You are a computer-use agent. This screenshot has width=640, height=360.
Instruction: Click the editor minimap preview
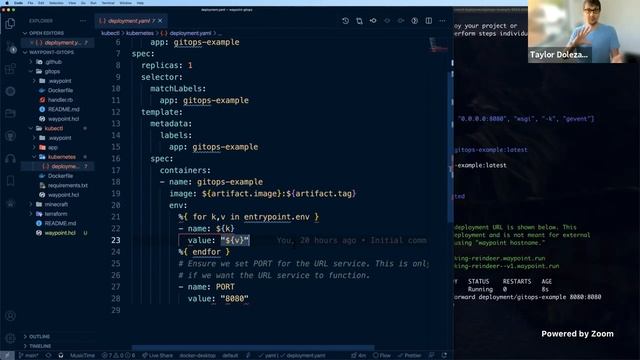[x=438, y=45]
